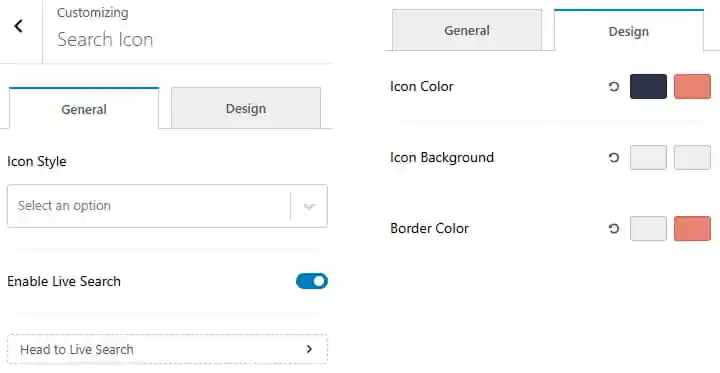
Task: Click the arrow on Head to Live Search
Action: click(309, 349)
